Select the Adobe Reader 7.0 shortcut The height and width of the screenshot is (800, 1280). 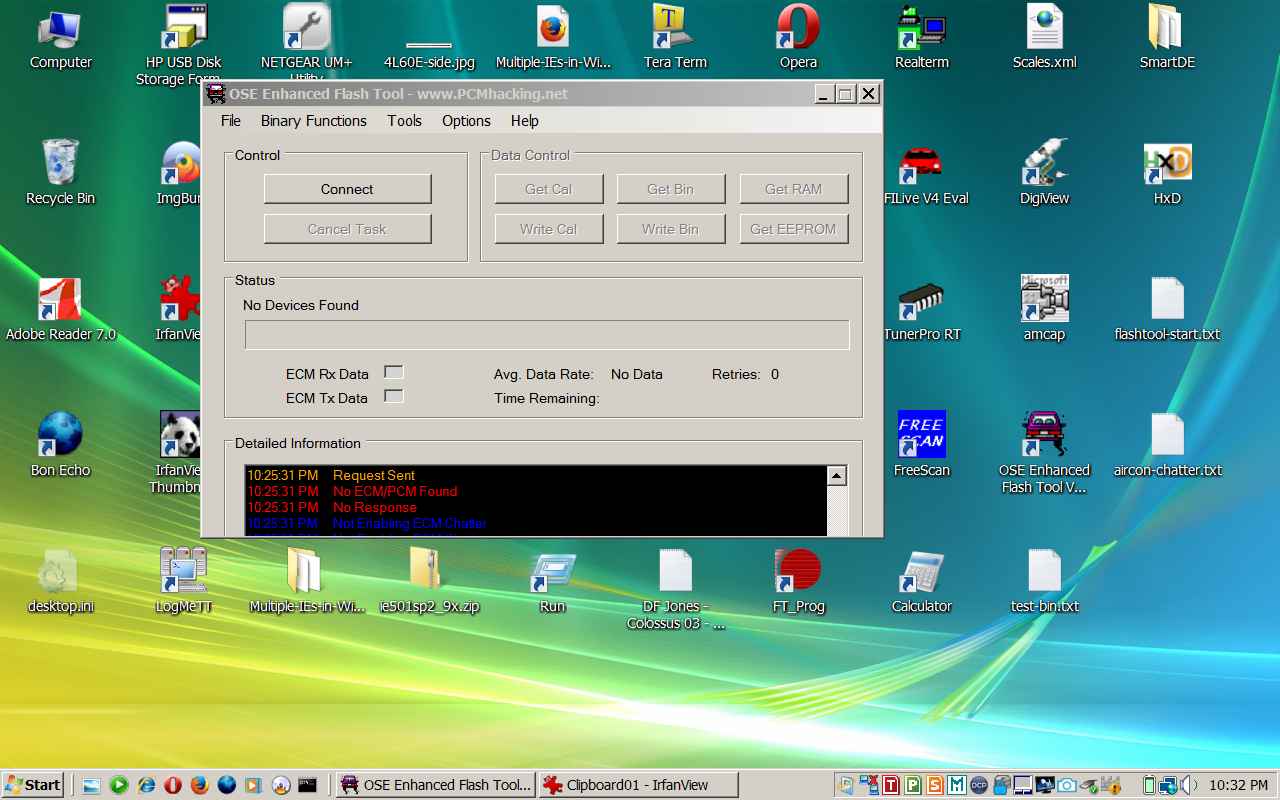[60, 311]
